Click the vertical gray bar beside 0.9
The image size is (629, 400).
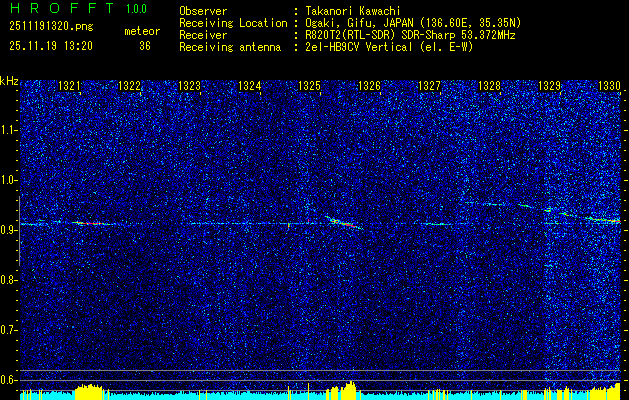(x=19, y=231)
